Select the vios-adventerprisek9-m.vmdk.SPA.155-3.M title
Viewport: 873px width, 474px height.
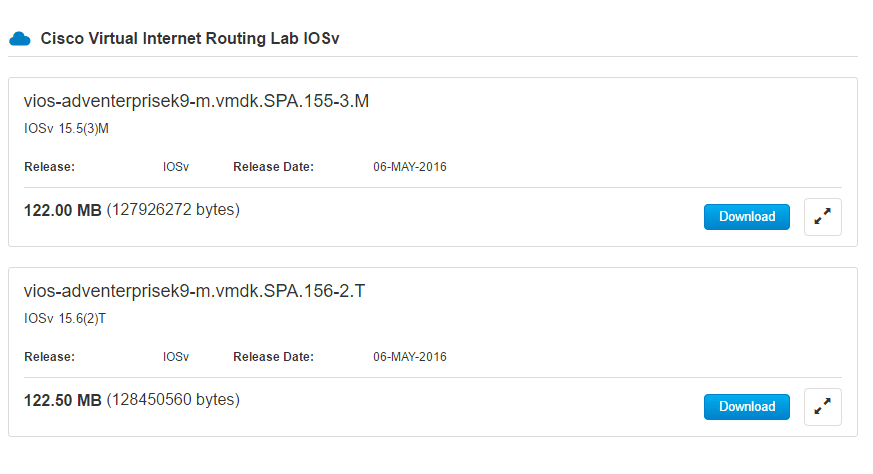click(x=197, y=102)
